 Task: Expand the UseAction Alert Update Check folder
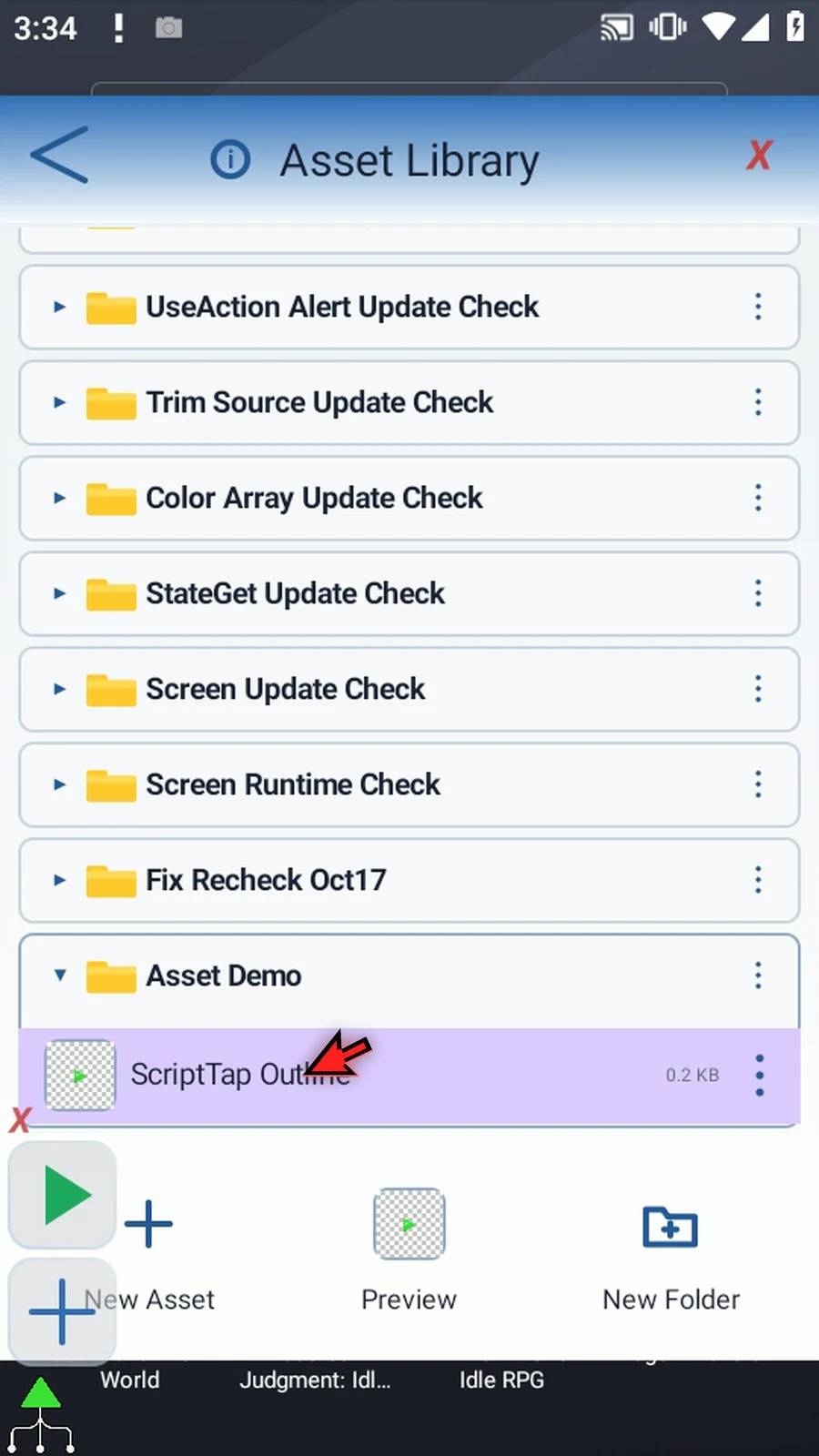59,308
